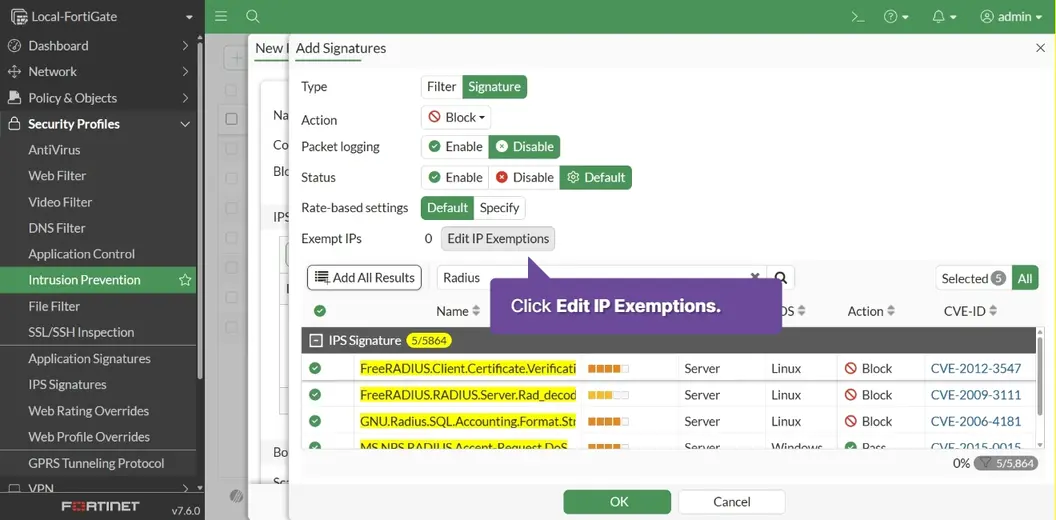The image size is (1056, 520).
Task: Open the Action Block dropdown
Action: click(x=456, y=117)
